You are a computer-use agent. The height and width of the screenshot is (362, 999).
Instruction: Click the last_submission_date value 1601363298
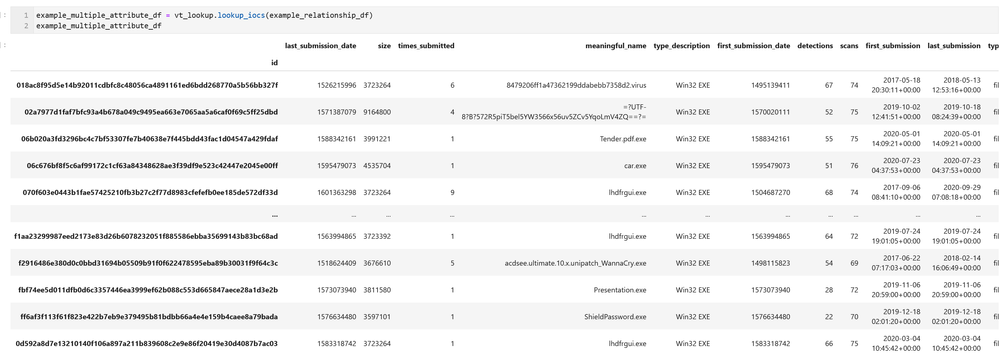[x=337, y=192]
